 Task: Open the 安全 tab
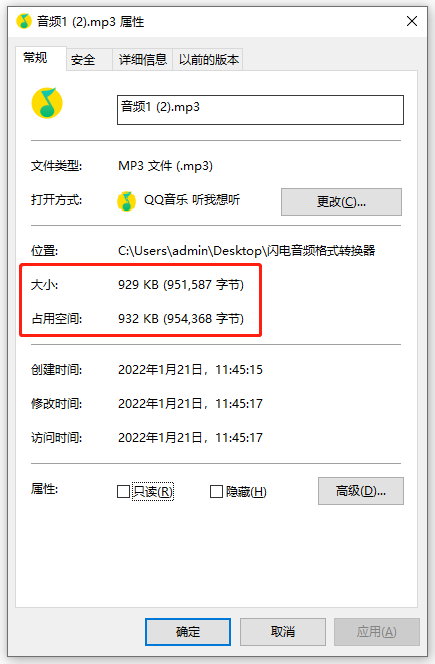(x=83, y=60)
